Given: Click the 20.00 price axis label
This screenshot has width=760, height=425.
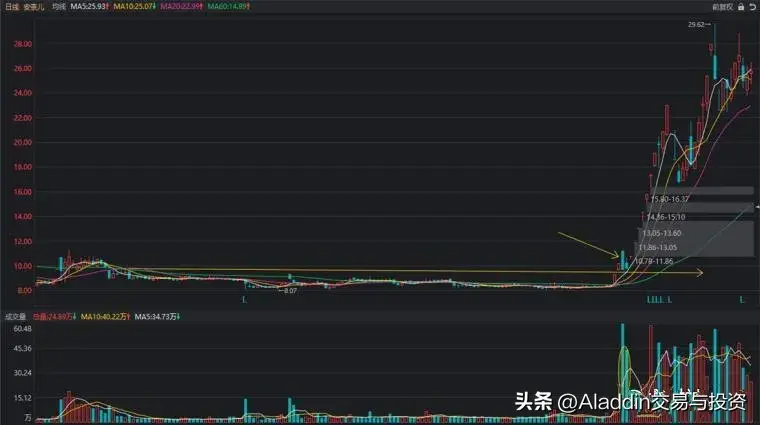Looking at the screenshot, I should point(23,142).
